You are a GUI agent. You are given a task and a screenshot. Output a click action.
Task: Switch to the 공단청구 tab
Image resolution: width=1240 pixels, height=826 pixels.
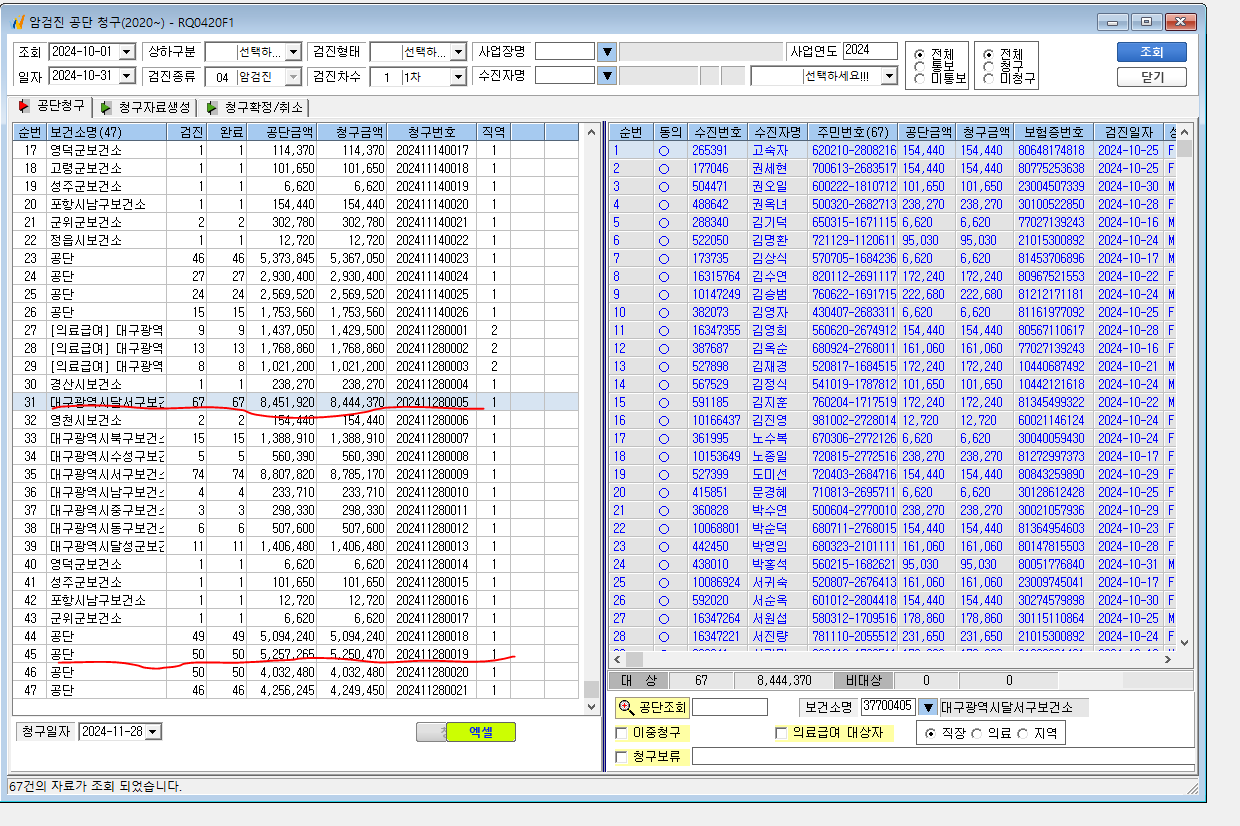pos(52,106)
